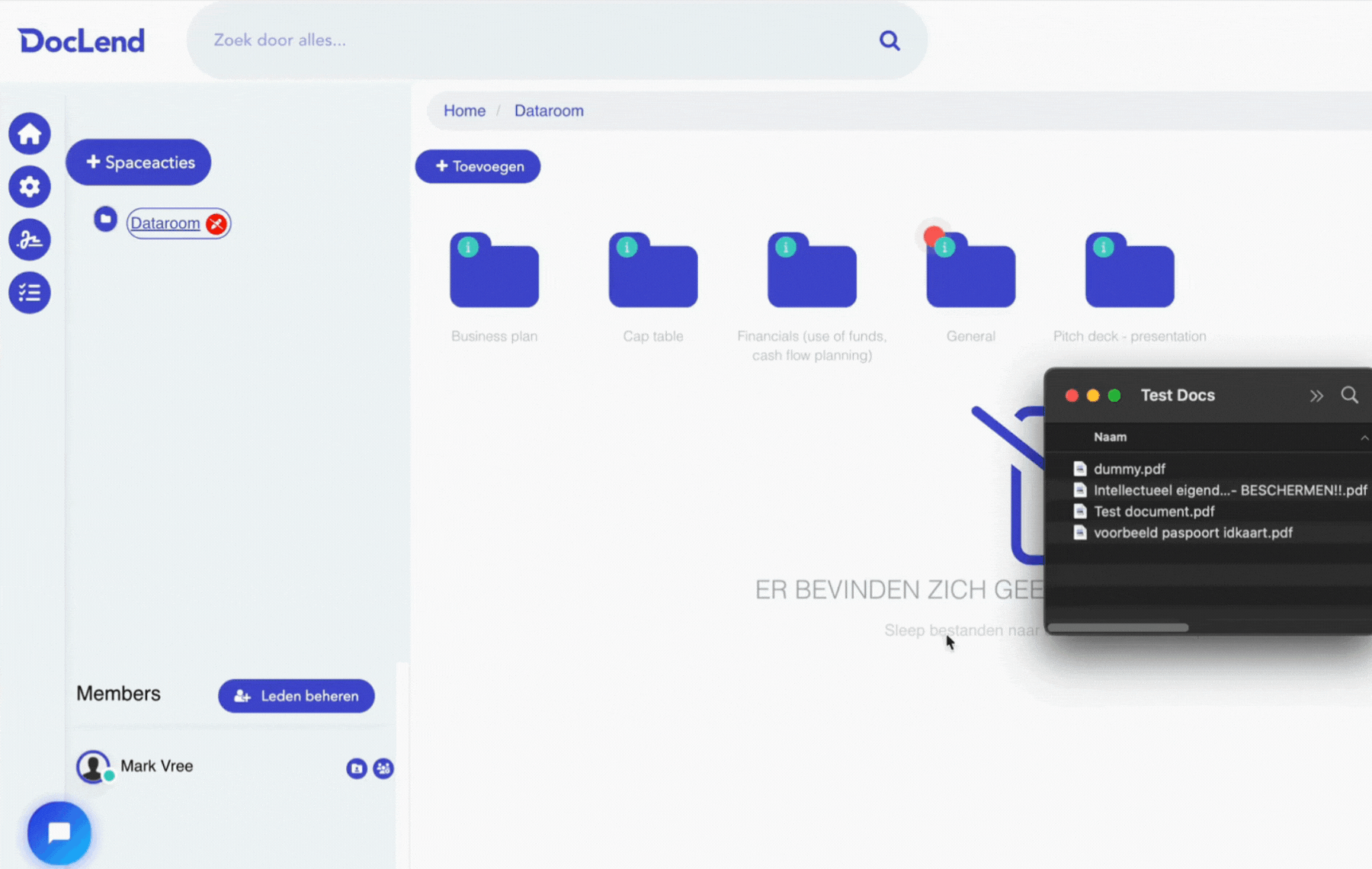Click Mark Vree's avatar
The image size is (1372, 869).
(x=93, y=767)
